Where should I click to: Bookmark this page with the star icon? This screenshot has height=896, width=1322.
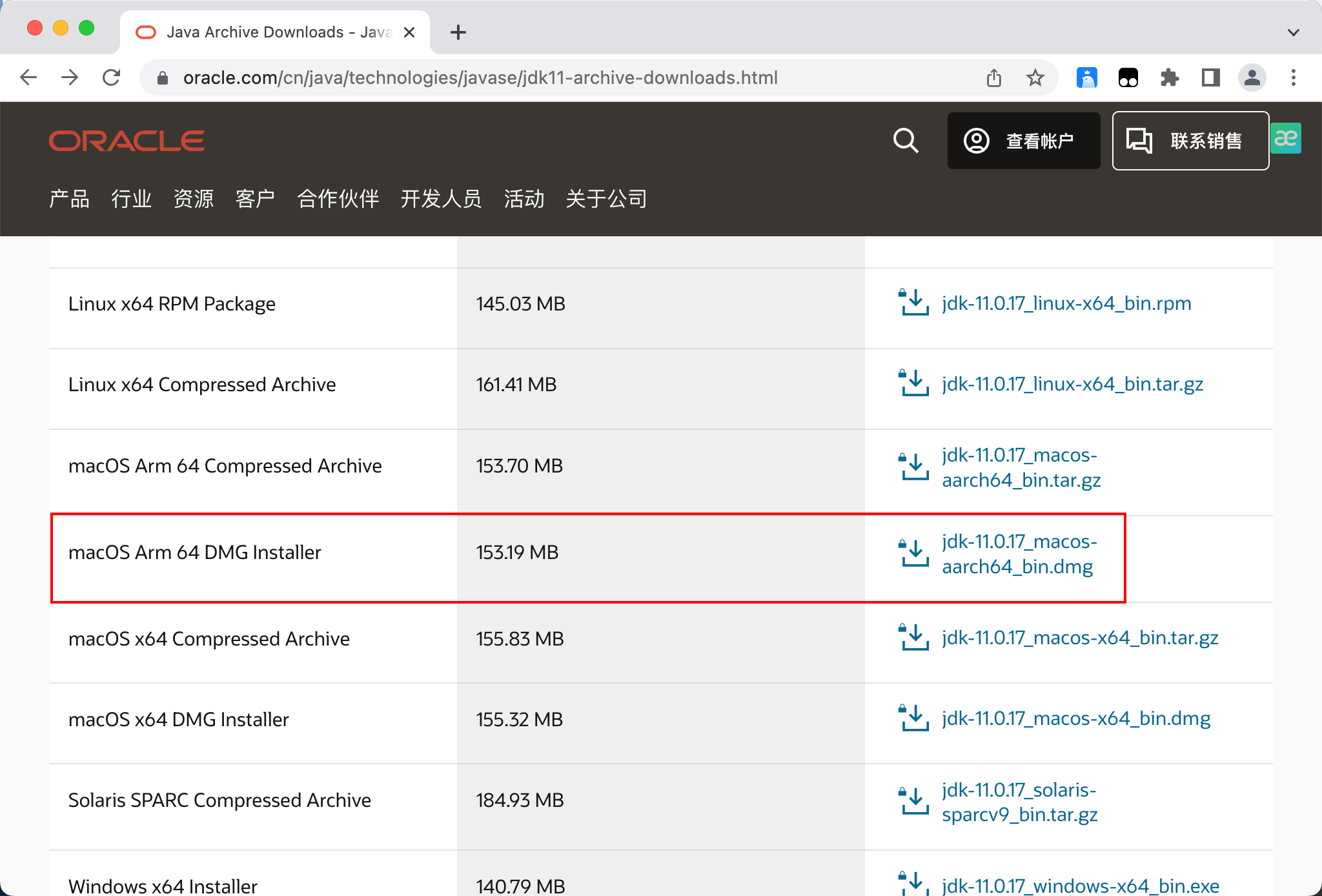point(1035,77)
